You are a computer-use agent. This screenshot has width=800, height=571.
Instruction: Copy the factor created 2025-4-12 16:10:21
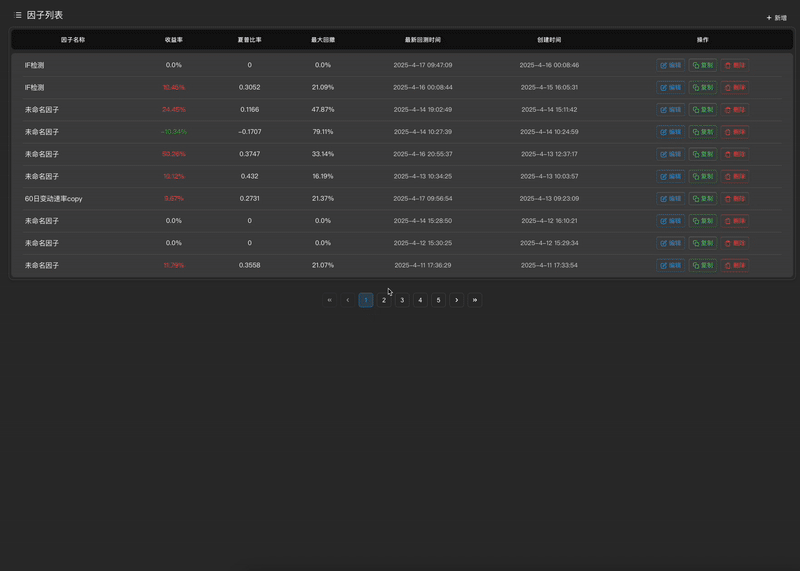[703, 221]
